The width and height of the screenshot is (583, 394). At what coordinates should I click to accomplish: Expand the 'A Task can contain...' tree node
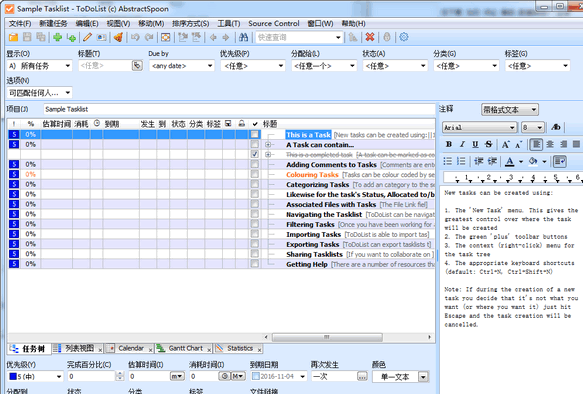click(268, 145)
